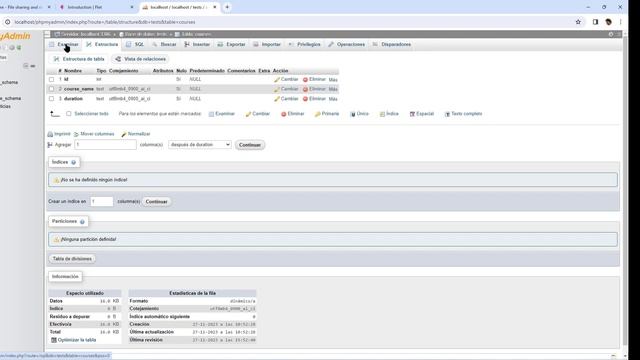
Task: Click the Tabla de divisiones button
Action: click(x=72, y=259)
